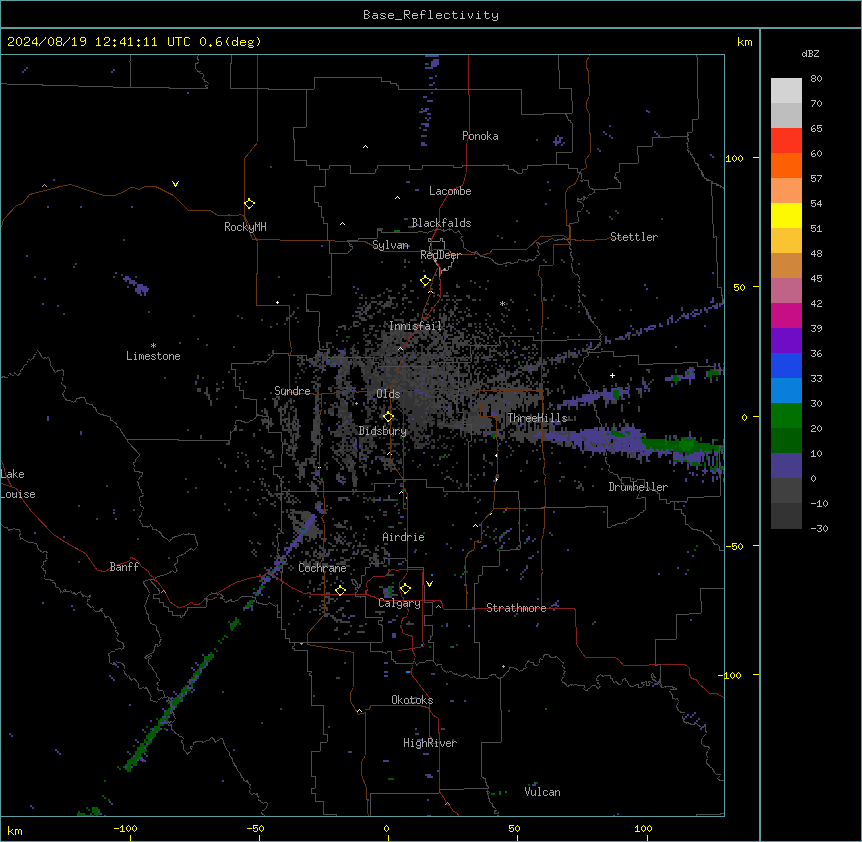Click the yellow V marker northwest of RockyMH
Image resolution: width=862 pixels, height=842 pixels.
(x=175, y=184)
